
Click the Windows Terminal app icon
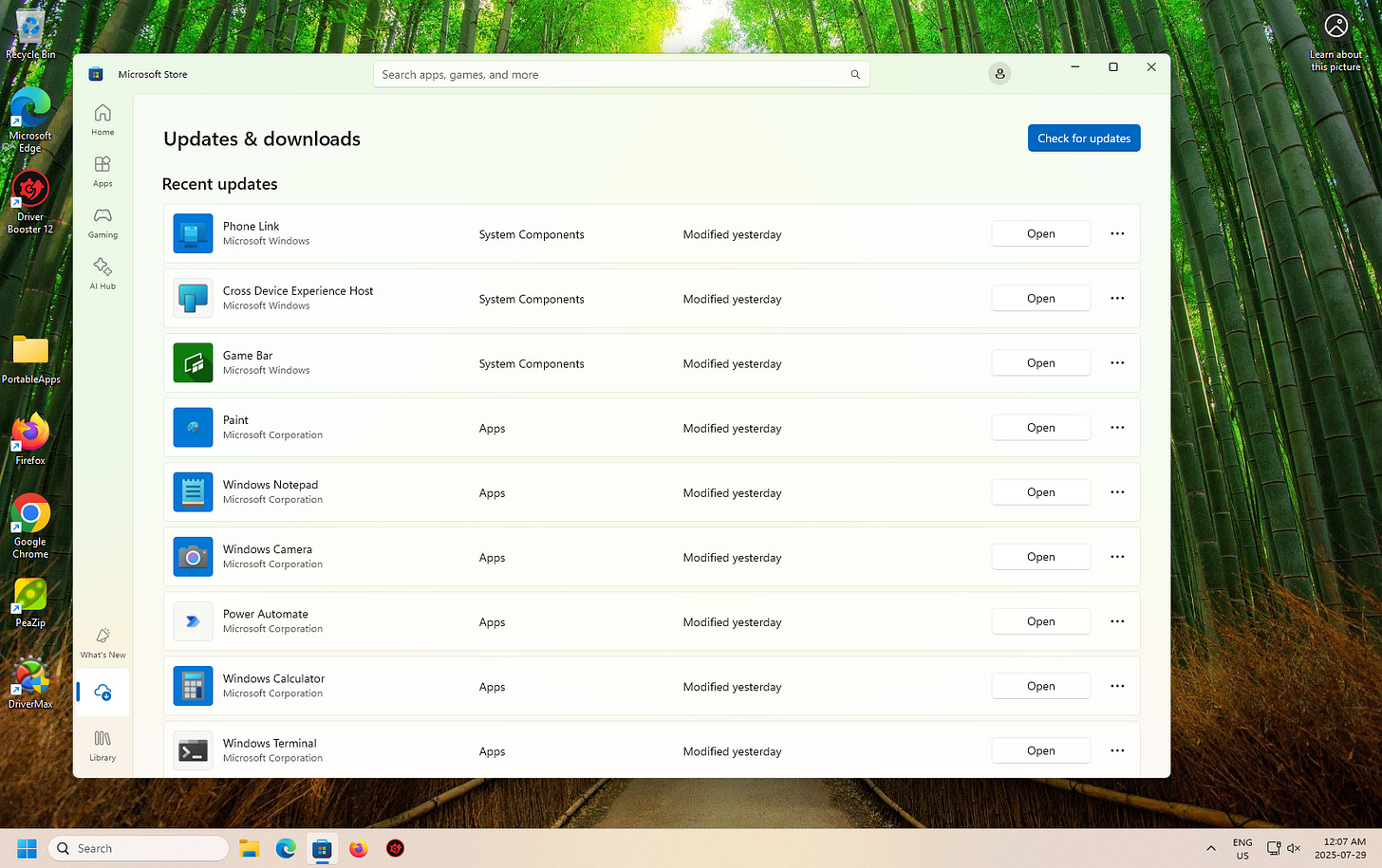pos(193,749)
